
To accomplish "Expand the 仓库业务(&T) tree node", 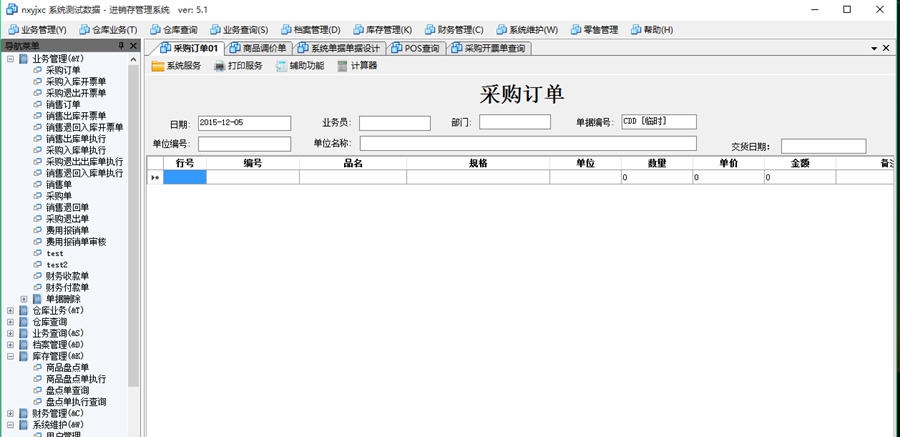I will point(10,310).
